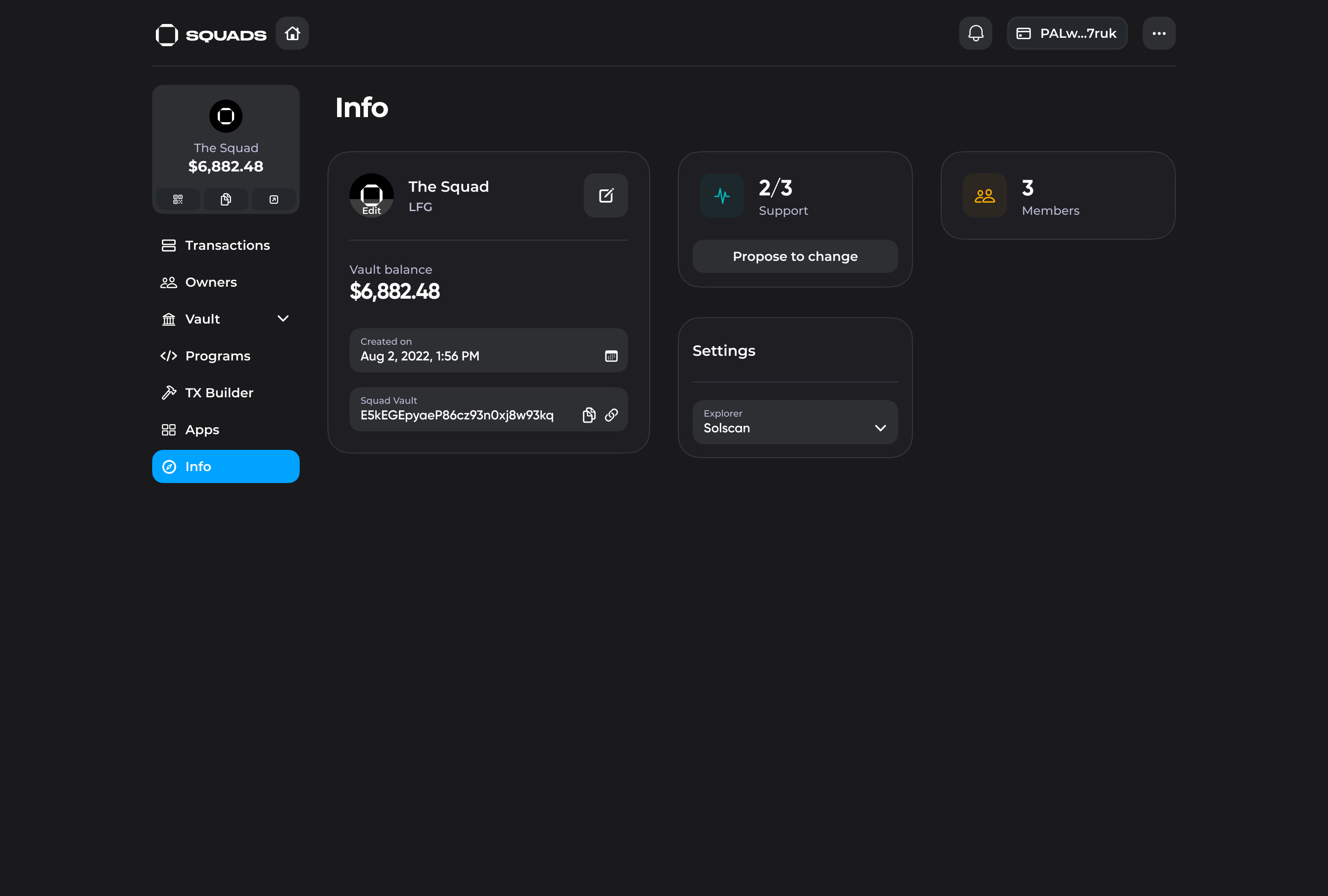Image resolution: width=1328 pixels, height=896 pixels.
Task: Open the Explorer Solscan dropdown
Action: 795,422
